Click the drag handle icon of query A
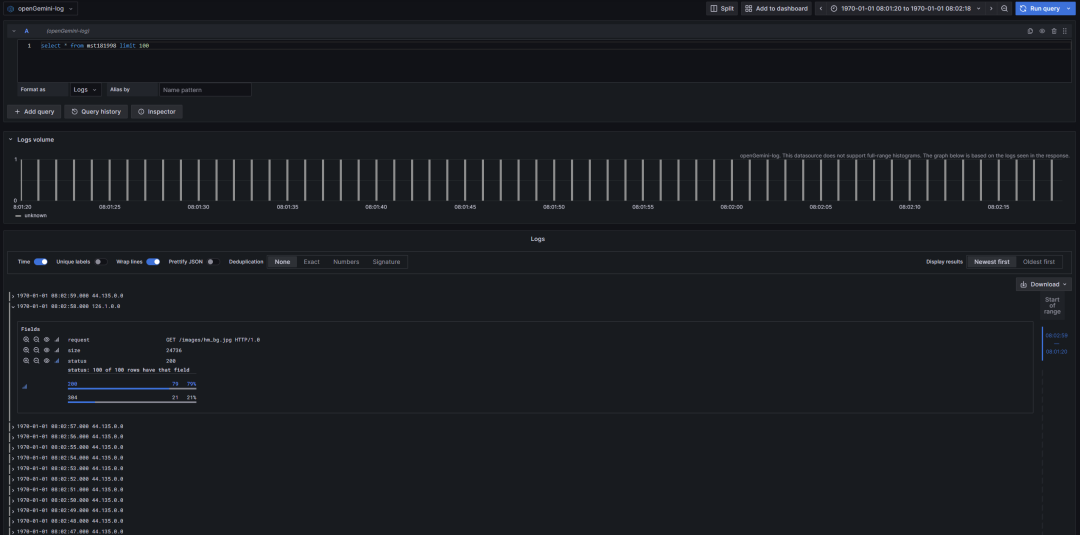Screen dimensions: 1080x535 [1065, 31]
